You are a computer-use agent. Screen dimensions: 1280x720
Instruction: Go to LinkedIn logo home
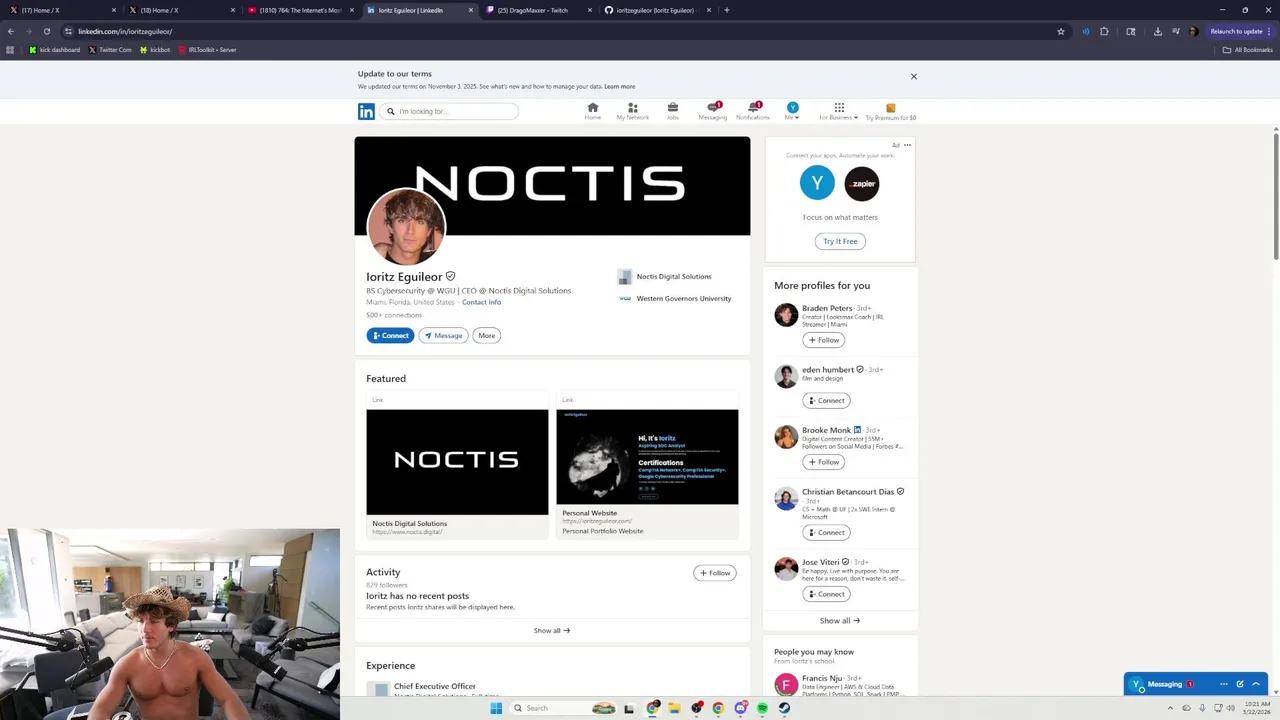tap(366, 111)
